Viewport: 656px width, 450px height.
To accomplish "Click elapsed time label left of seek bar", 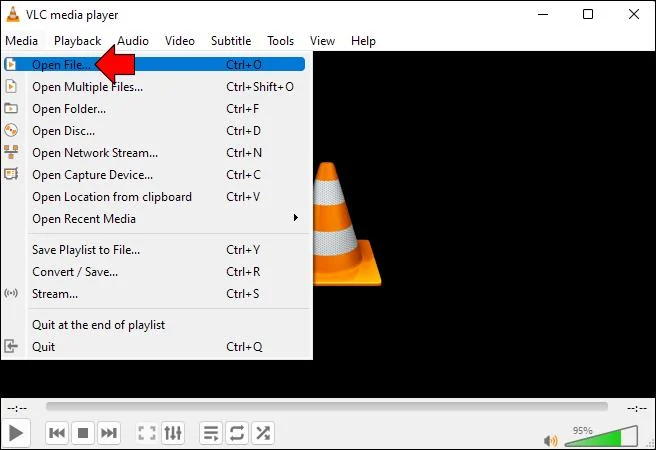I will click(17, 408).
